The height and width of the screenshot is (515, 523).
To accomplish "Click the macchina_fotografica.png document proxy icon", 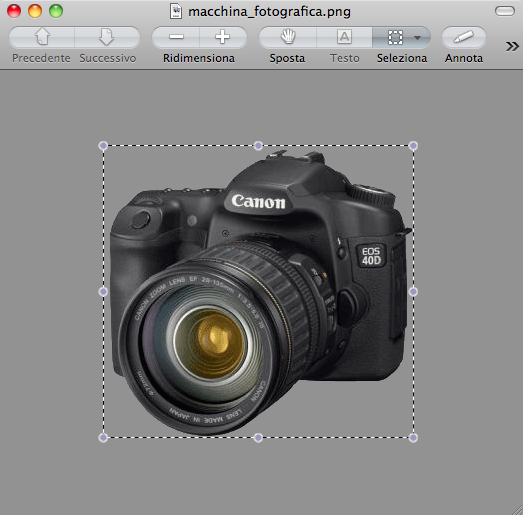I will 176,11.
